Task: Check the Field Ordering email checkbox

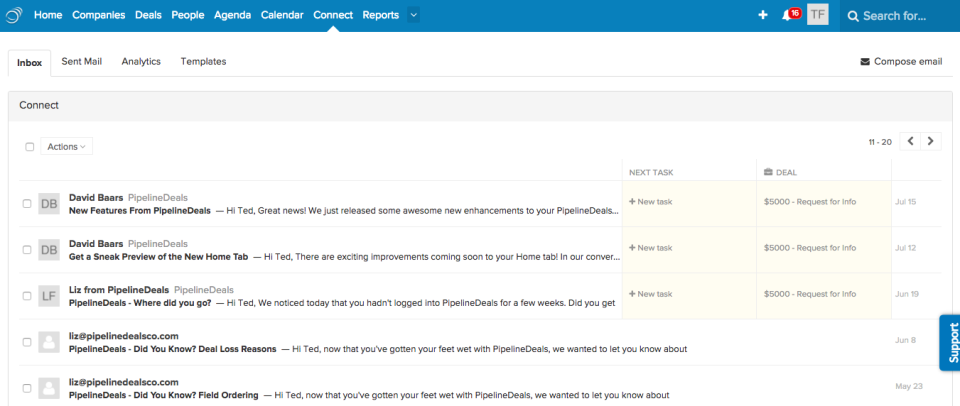Action: pyautogui.click(x=27, y=388)
